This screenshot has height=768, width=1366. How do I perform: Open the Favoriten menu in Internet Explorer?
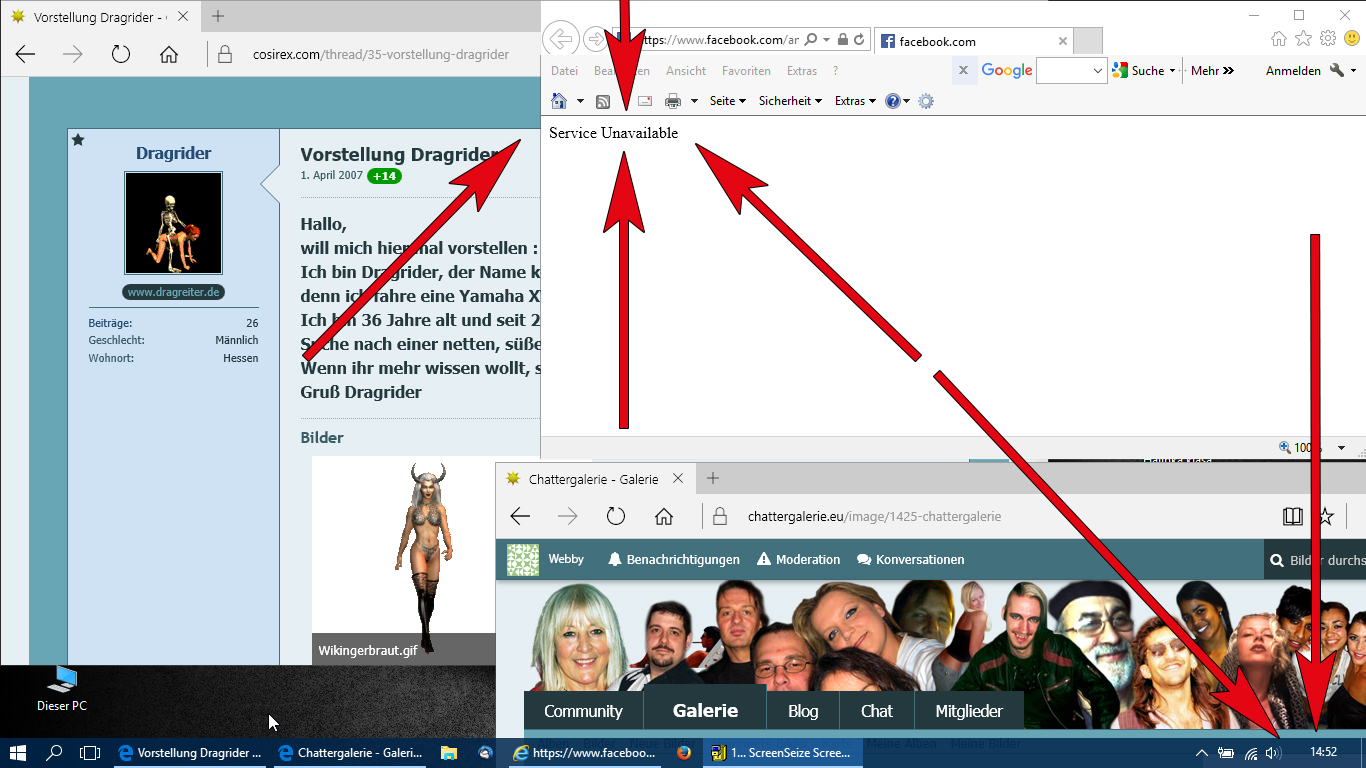pos(746,71)
